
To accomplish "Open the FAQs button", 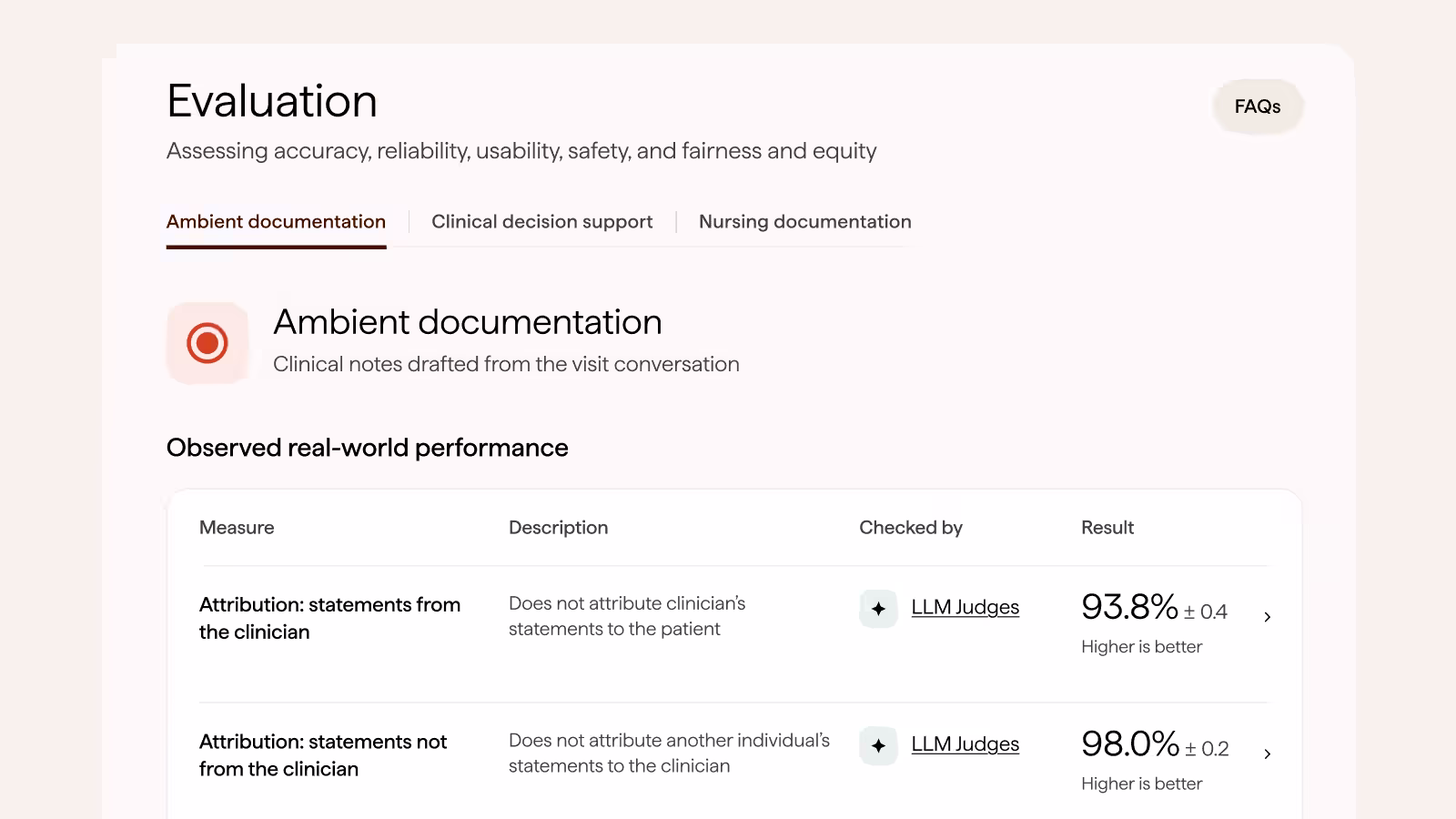I will pyautogui.click(x=1258, y=106).
